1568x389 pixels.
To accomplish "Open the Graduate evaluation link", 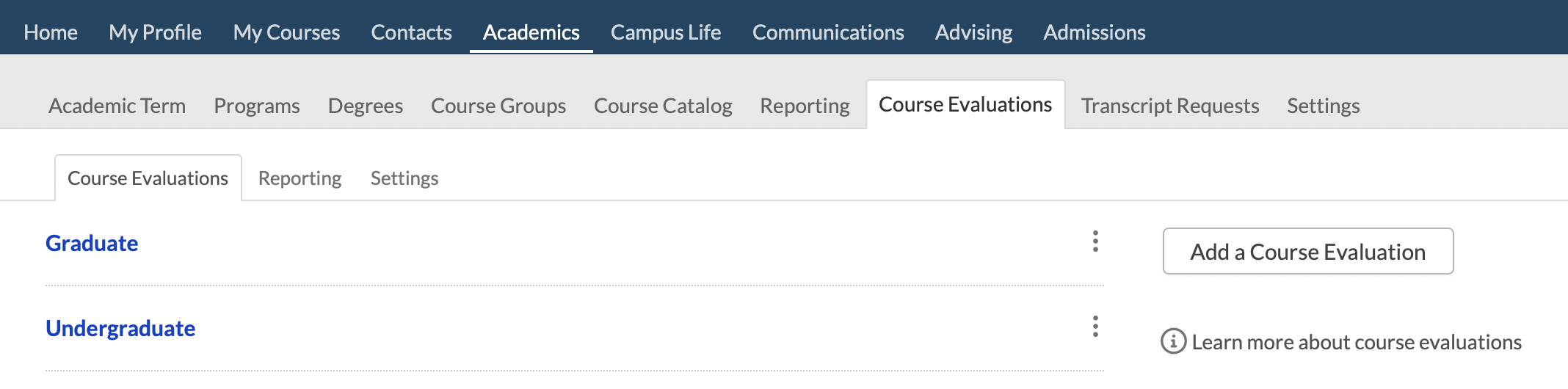I will (x=92, y=244).
